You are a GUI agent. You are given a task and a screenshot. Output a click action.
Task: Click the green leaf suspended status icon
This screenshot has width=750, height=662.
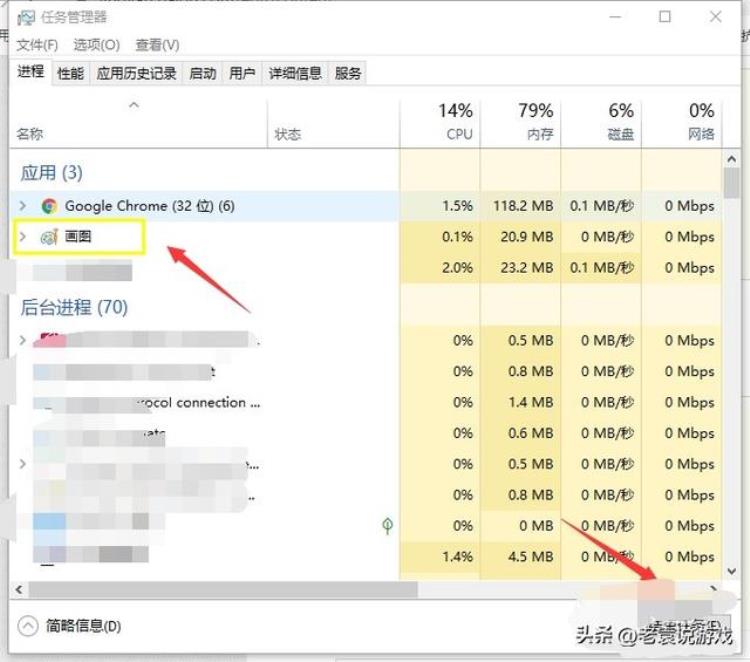pyautogui.click(x=387, y=526)
